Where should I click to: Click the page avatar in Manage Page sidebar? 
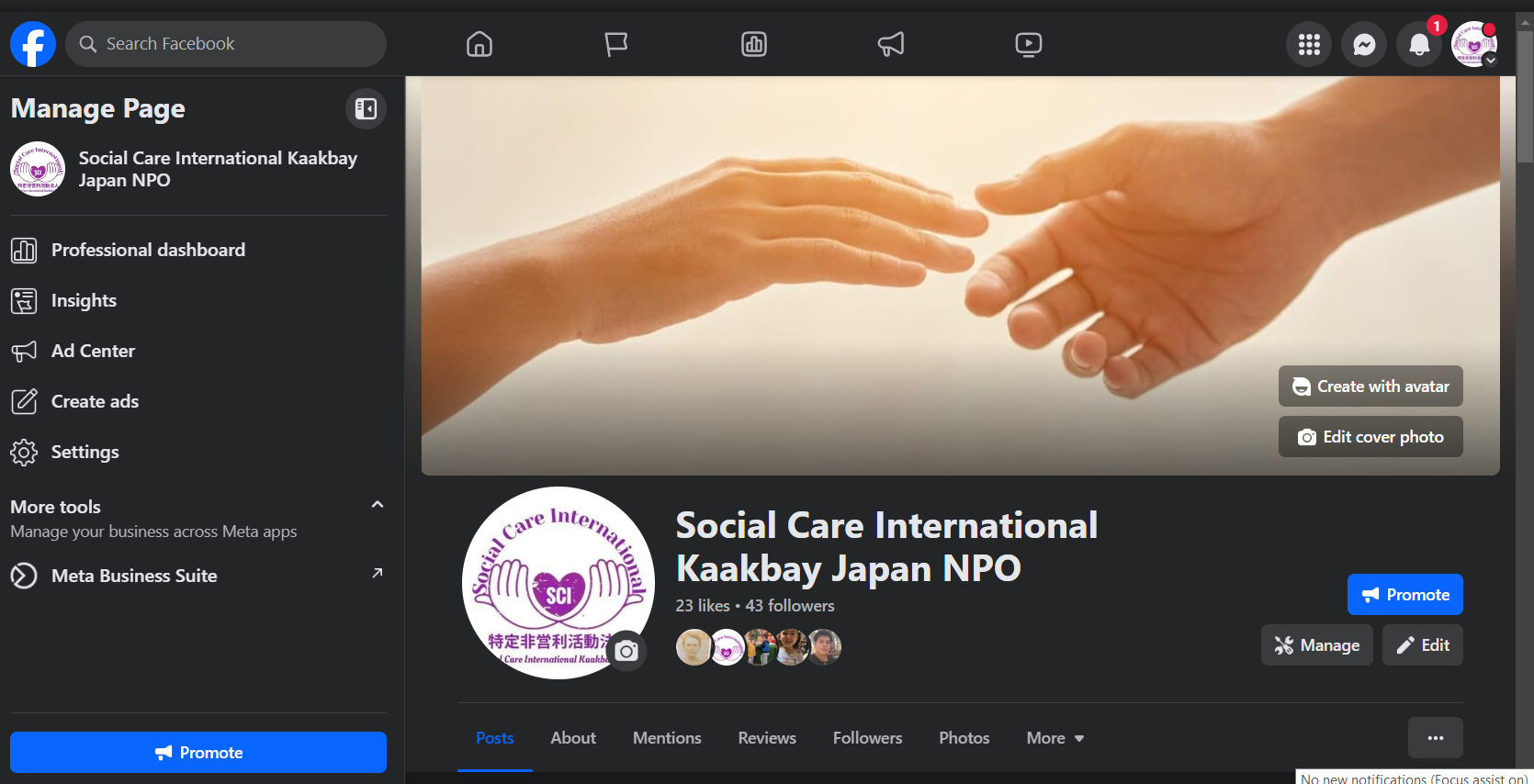(38, 169)
